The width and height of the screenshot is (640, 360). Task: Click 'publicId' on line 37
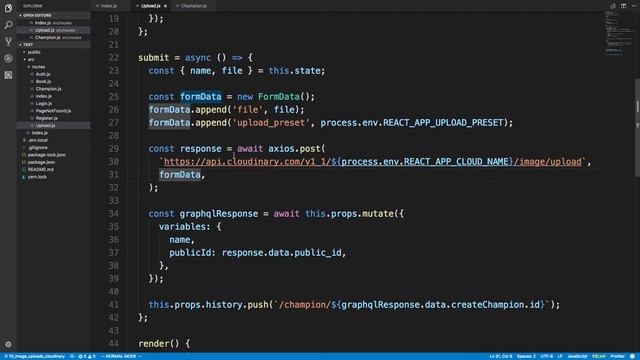click(190, 253)
